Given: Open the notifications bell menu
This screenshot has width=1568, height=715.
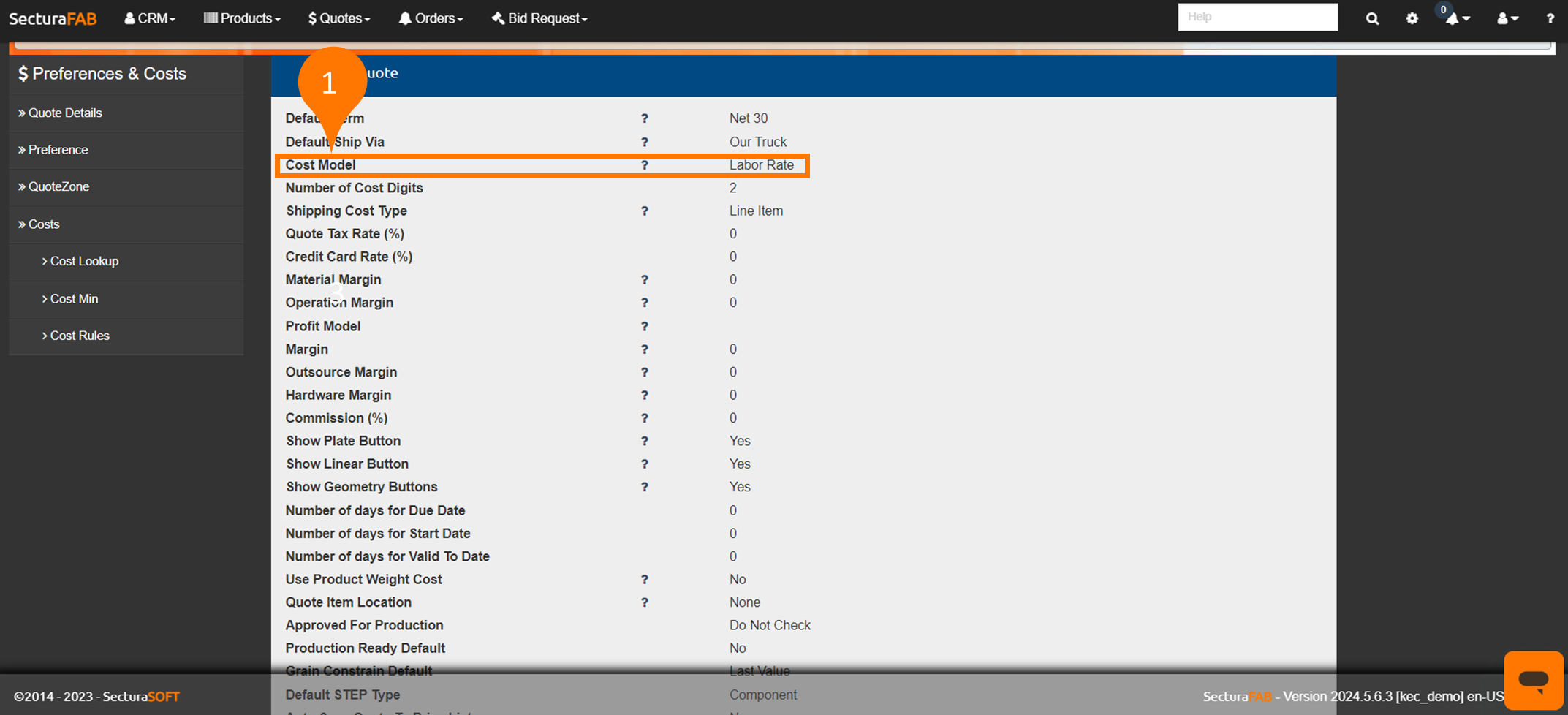Looking at the screenshot, I should 1456,18.
